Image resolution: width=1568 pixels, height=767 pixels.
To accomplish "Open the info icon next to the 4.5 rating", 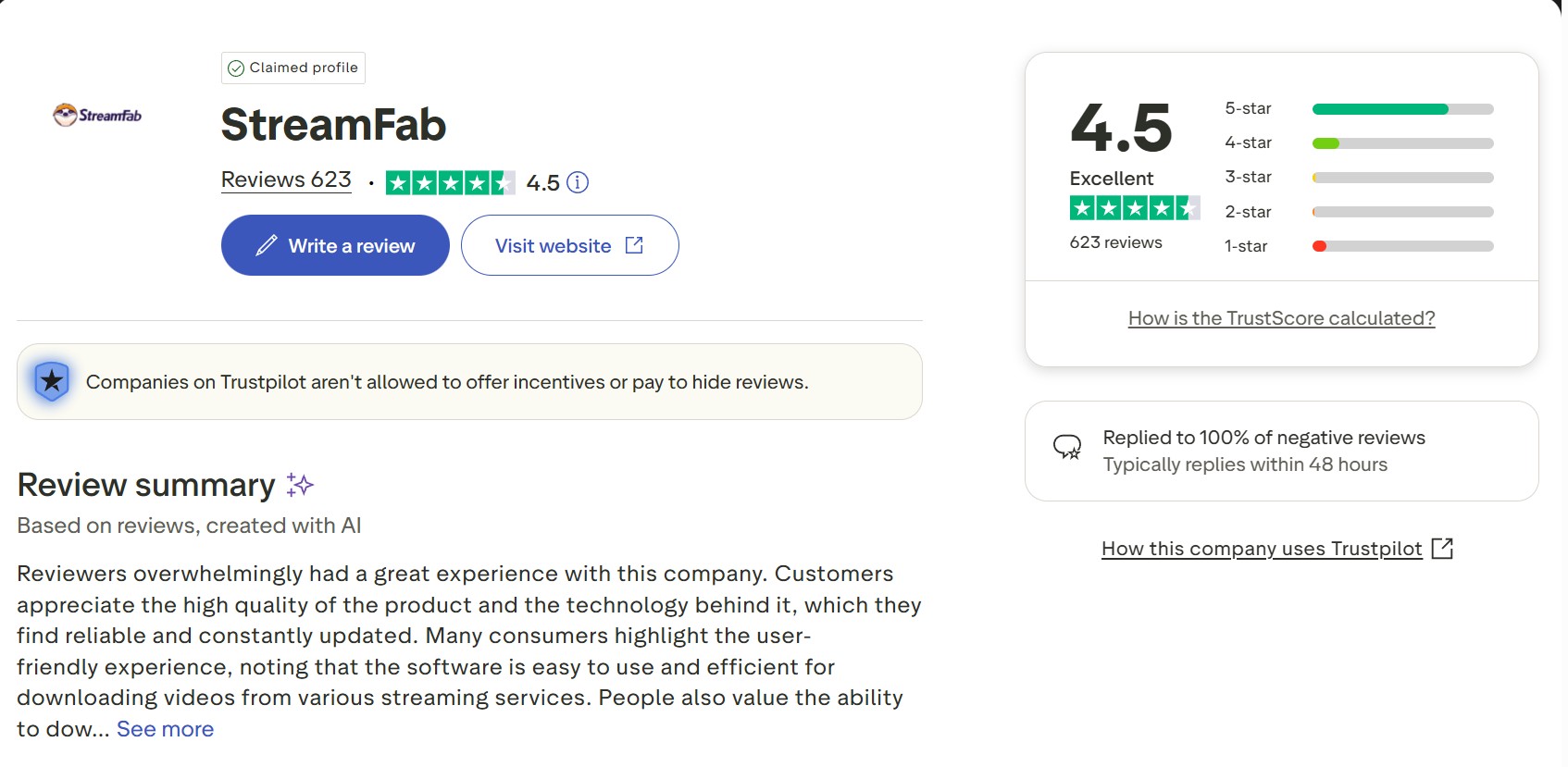I will 578,181.
